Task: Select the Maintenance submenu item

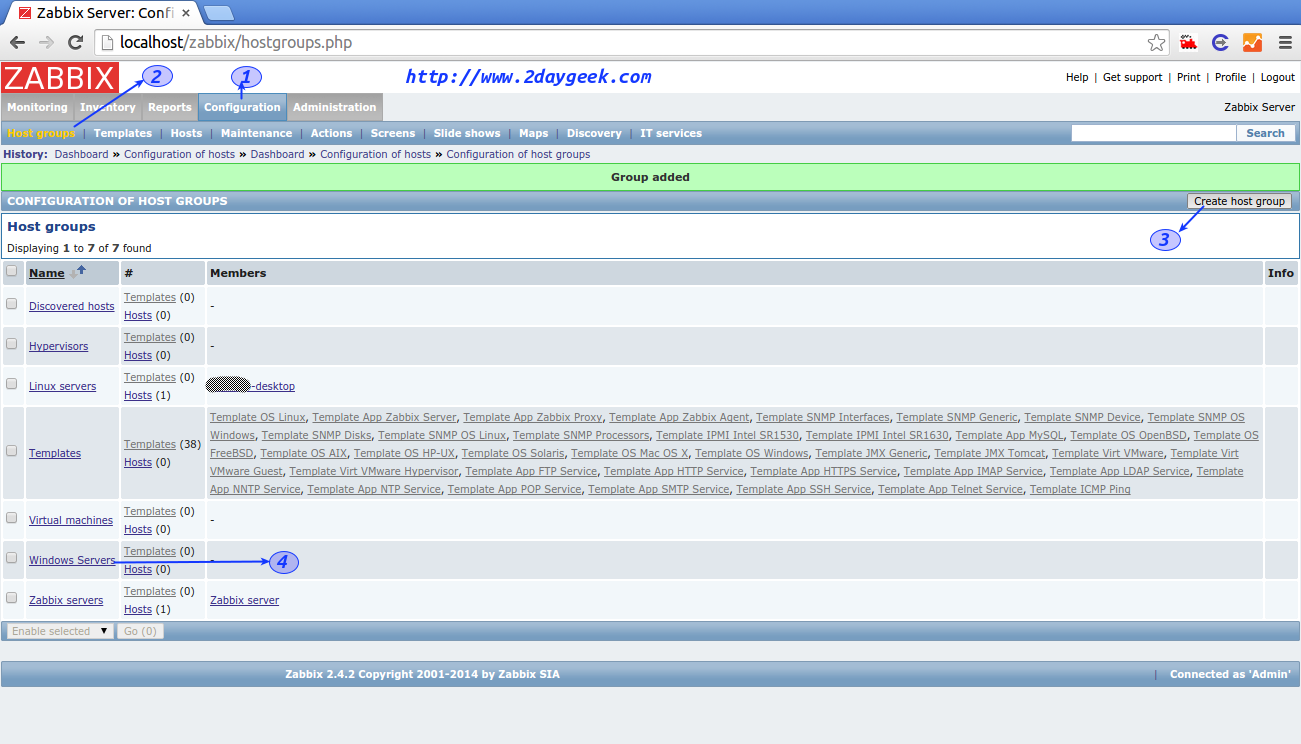Action: (x=257, y=133)
